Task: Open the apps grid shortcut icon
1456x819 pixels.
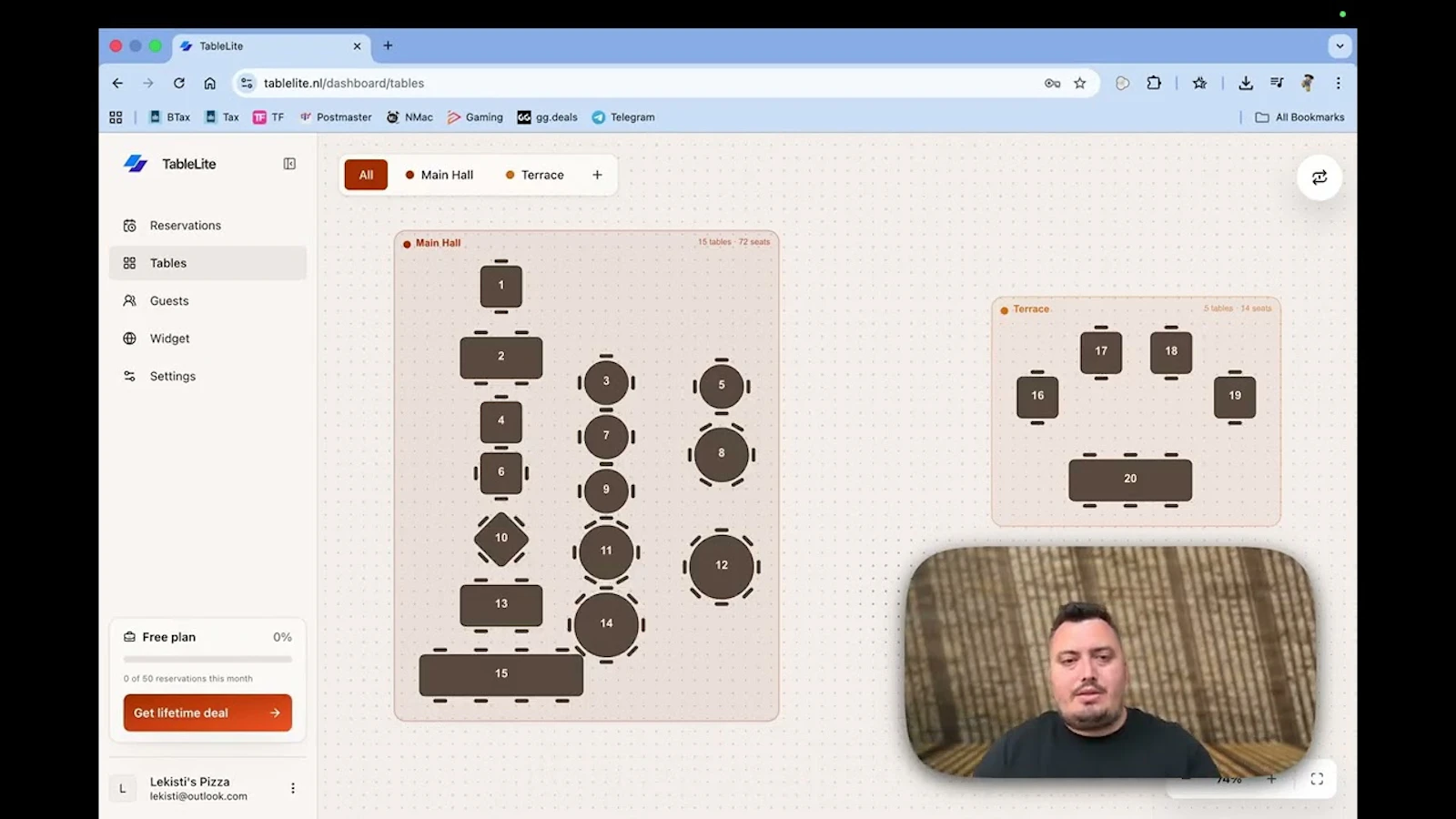Action: point(116,117)
